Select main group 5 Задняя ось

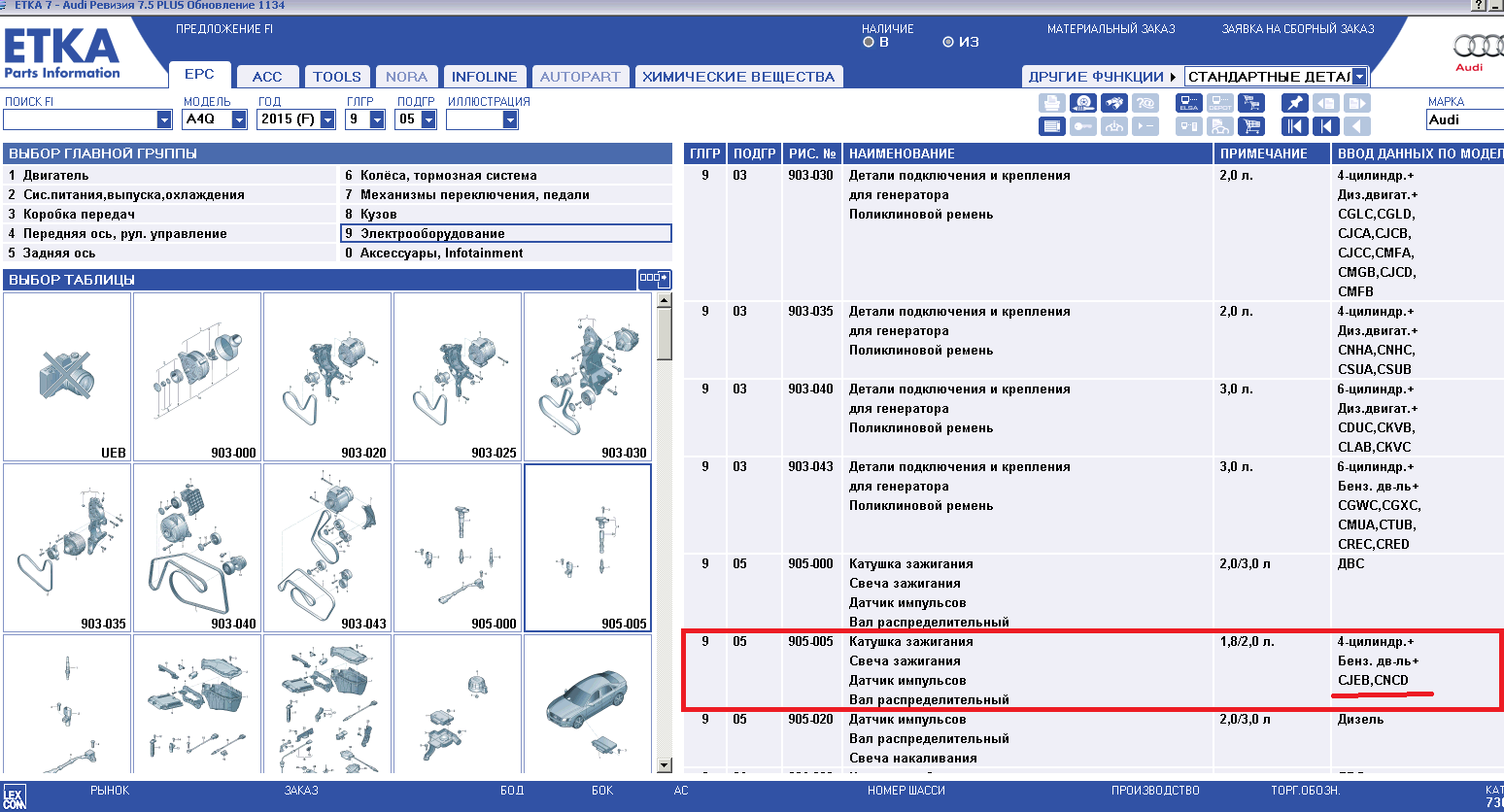(x=169, y=254)
